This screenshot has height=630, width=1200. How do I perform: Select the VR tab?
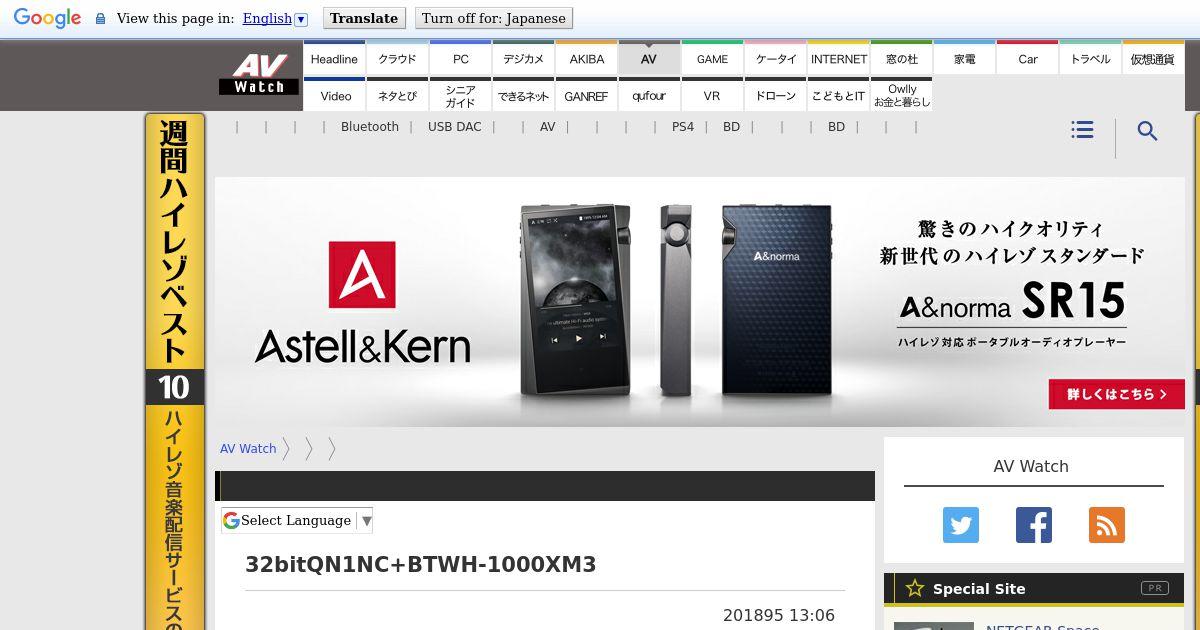tap(712, 95)
